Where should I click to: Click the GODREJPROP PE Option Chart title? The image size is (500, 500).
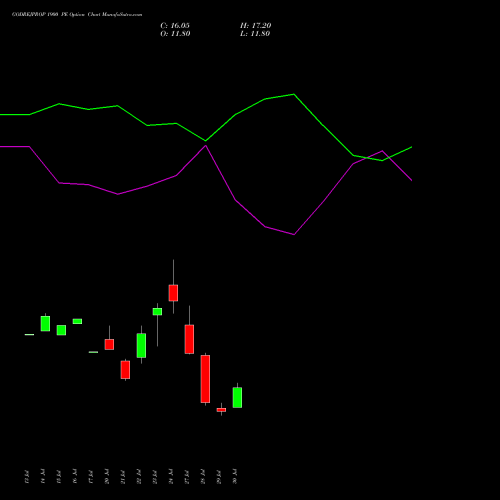pyautogui.click(x=77, y=15)
